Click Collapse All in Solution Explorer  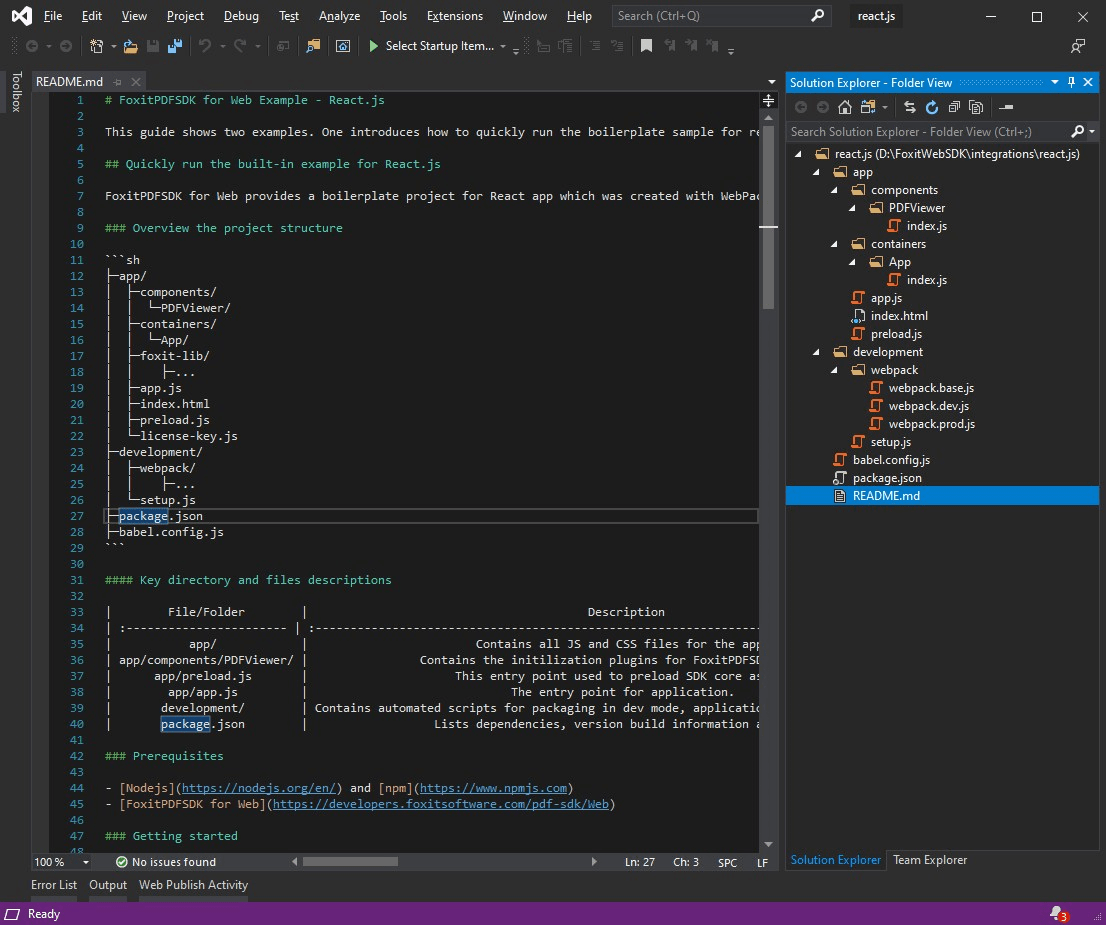(954, 107)
